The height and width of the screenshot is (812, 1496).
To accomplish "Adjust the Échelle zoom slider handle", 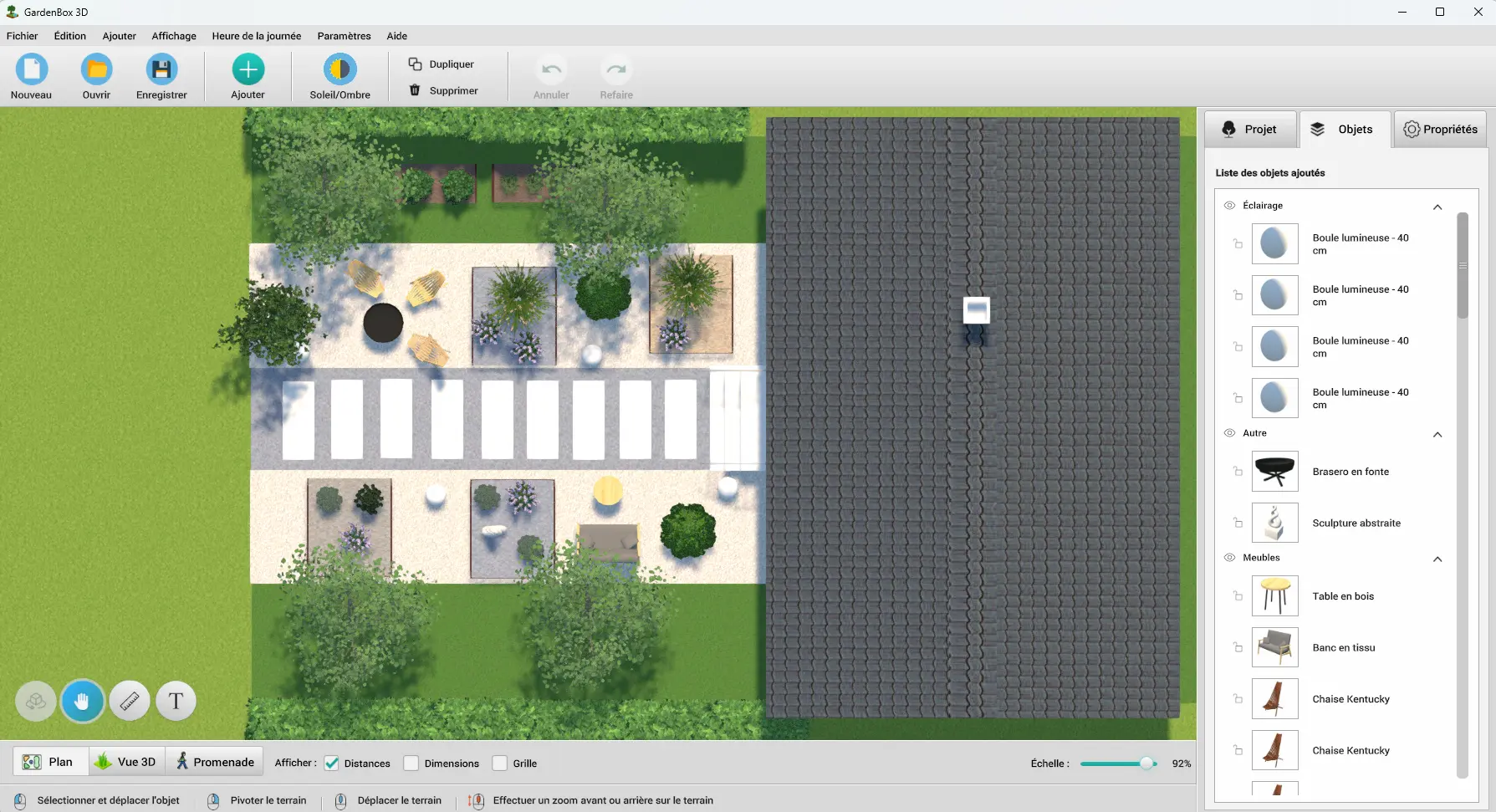I will pyautogui.click(x=1147, y=763).
